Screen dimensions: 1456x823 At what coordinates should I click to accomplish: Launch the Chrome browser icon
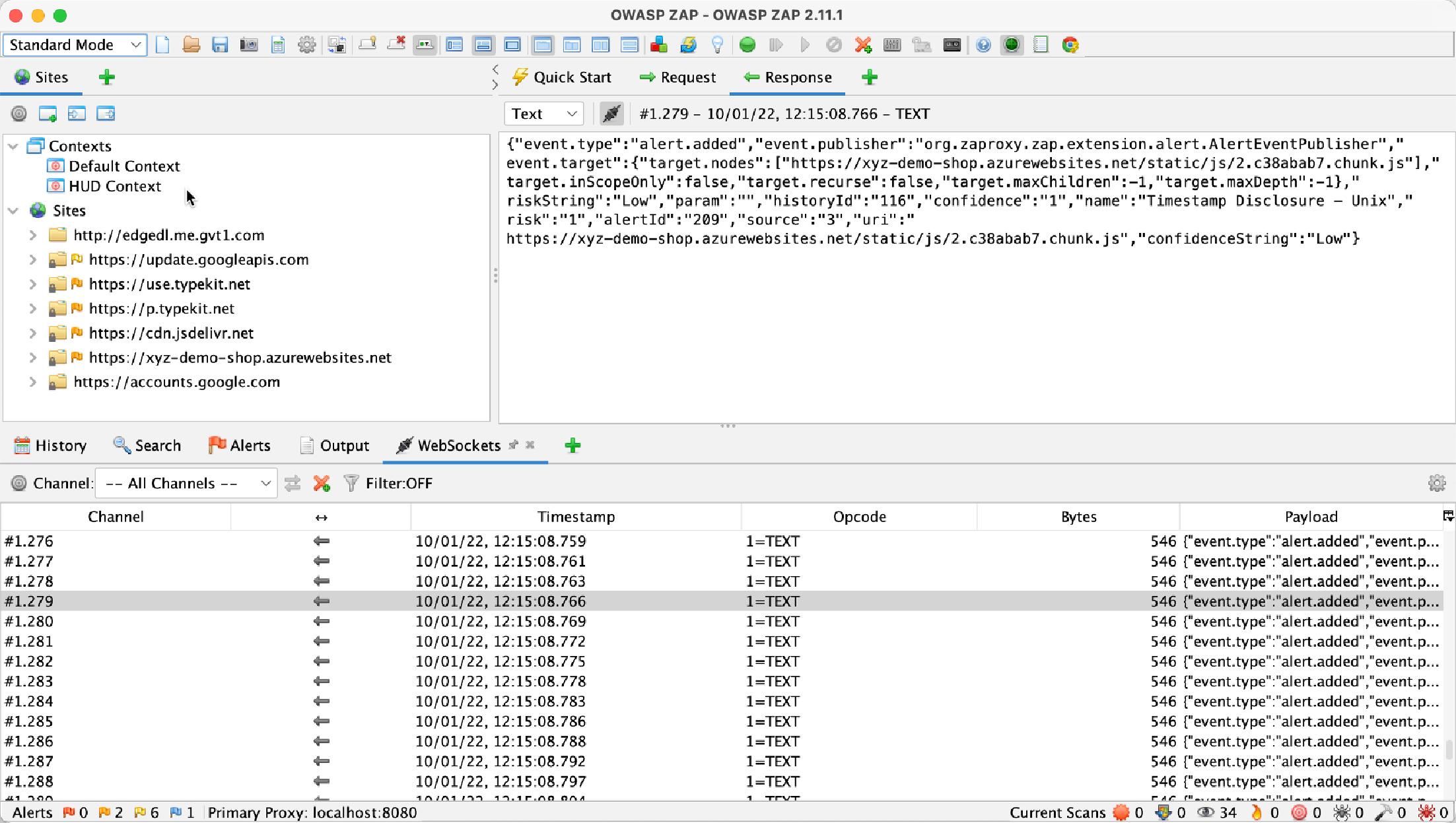(1070, 45)
